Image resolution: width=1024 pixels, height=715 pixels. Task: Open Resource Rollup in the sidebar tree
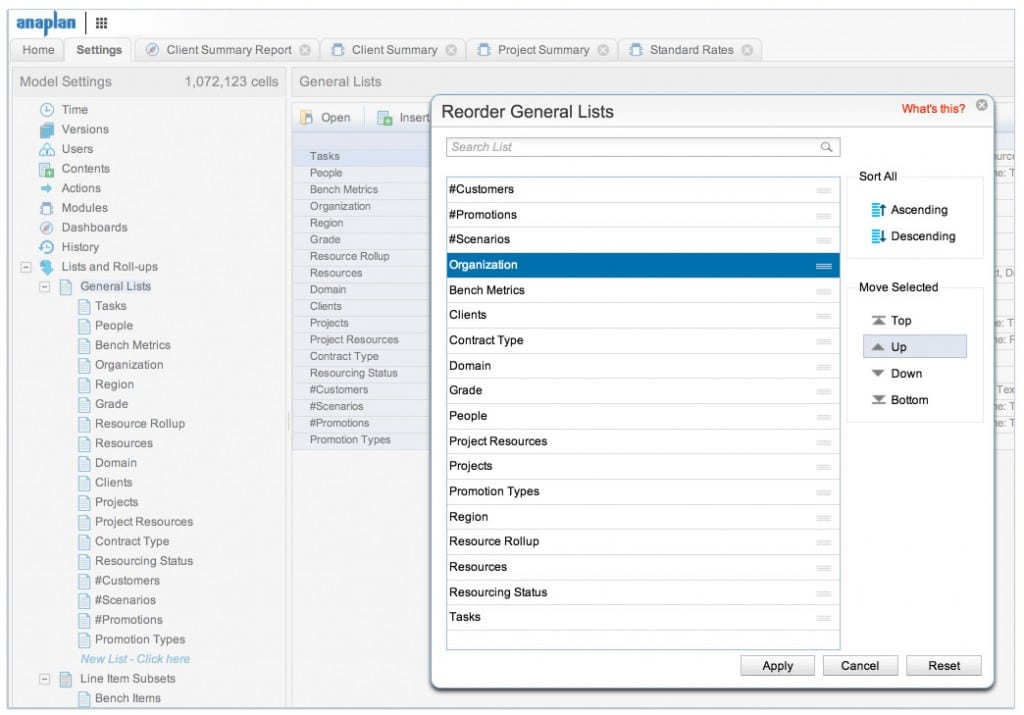coord(140,424)
